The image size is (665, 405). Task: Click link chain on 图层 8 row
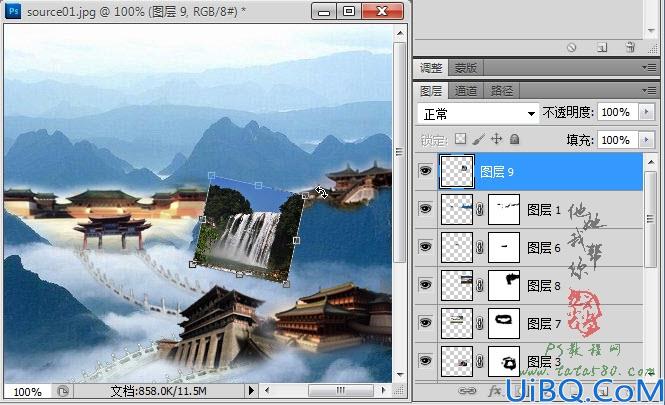[x=480, y=285]
